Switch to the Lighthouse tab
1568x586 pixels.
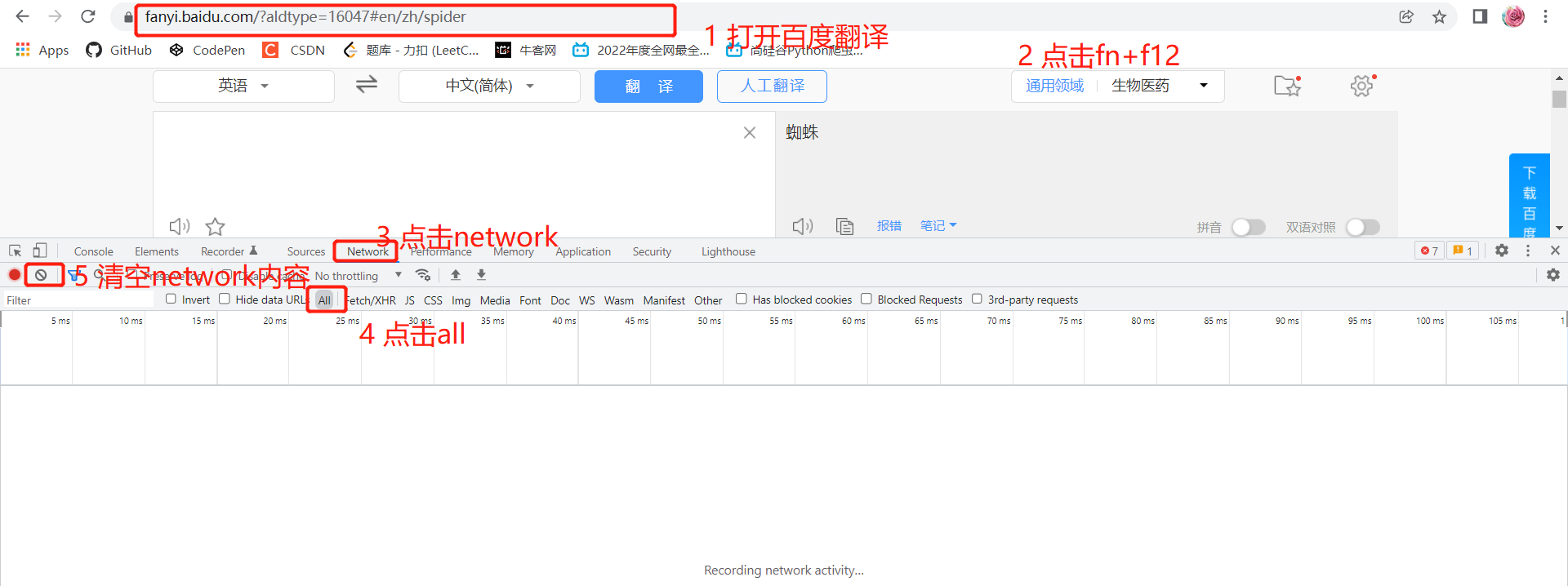728,251
